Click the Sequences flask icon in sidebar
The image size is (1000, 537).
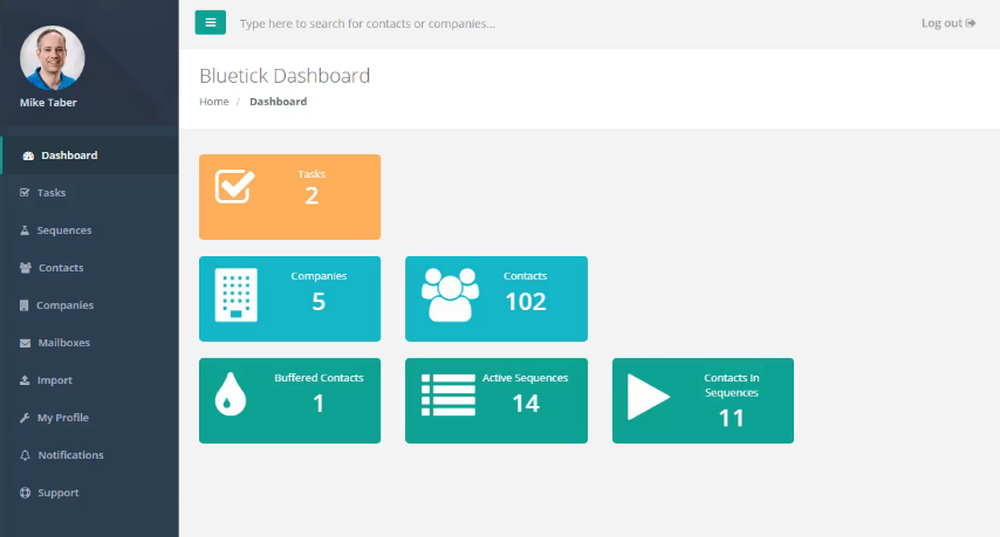pyautogui.click(x=25, y=230)
